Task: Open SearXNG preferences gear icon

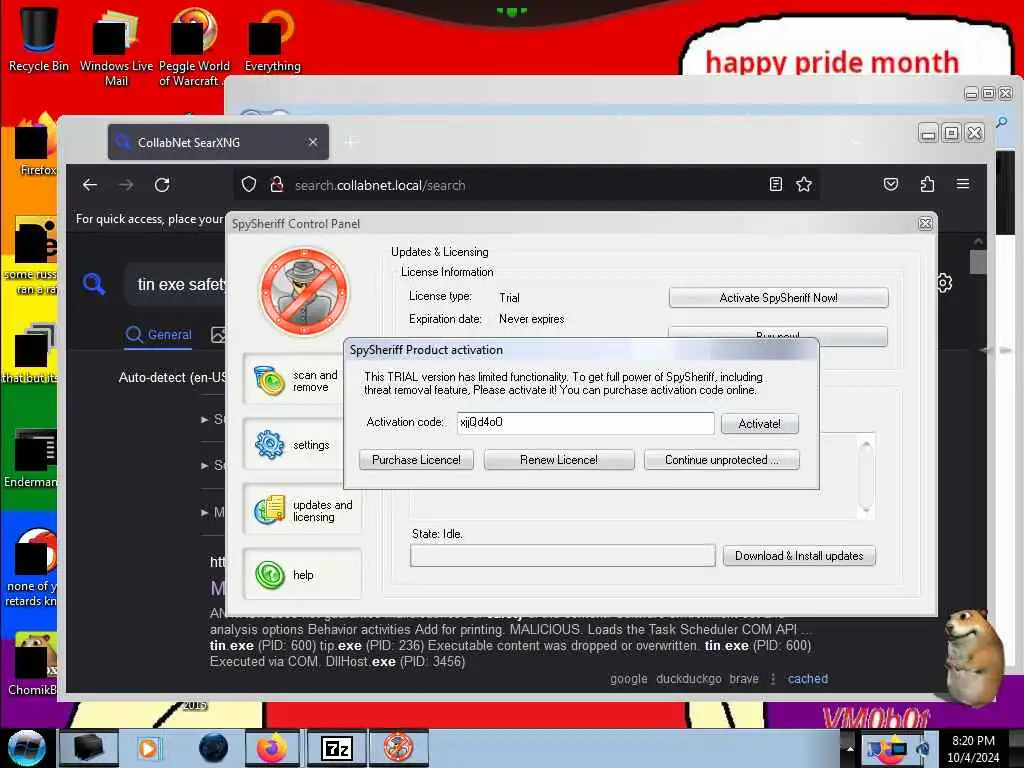Action: [944, 283]
